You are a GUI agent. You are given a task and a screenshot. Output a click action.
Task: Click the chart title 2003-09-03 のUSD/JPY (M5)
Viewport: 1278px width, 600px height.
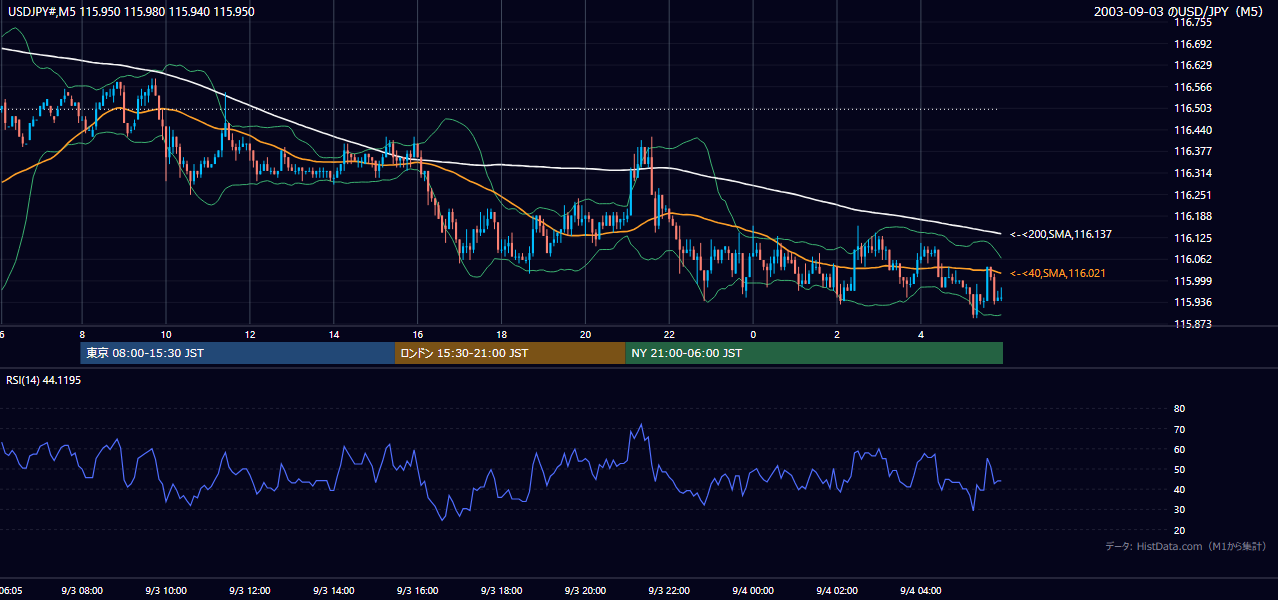1181,12
